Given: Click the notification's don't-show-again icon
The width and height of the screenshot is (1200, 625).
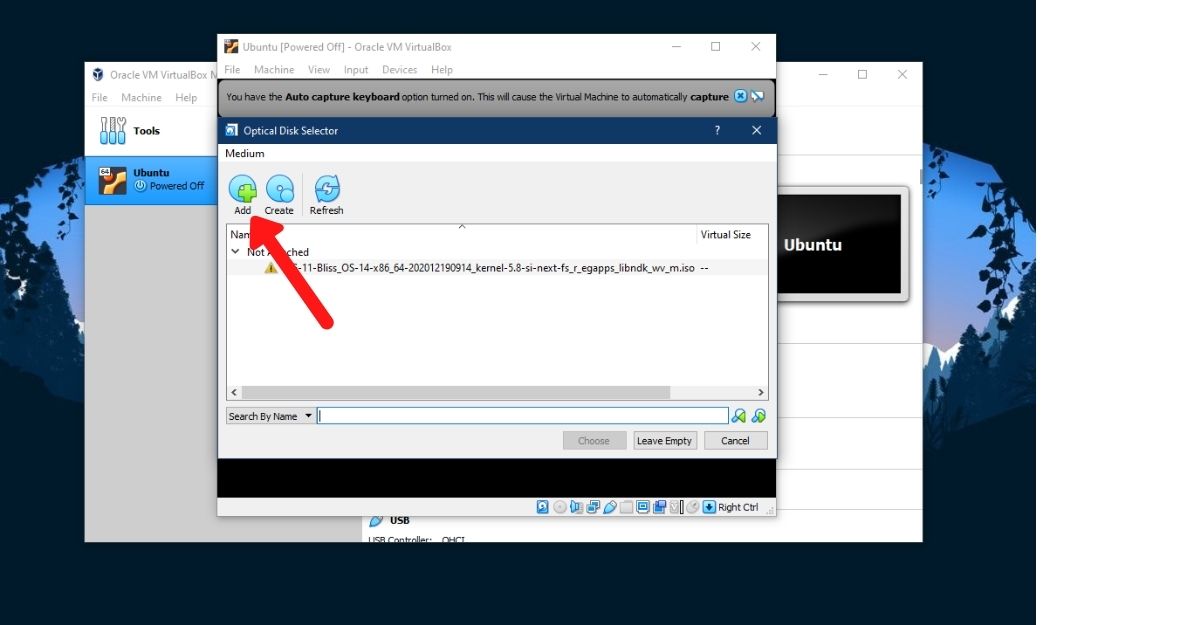Looking at the screenshot, I should (x=757, y=96).
